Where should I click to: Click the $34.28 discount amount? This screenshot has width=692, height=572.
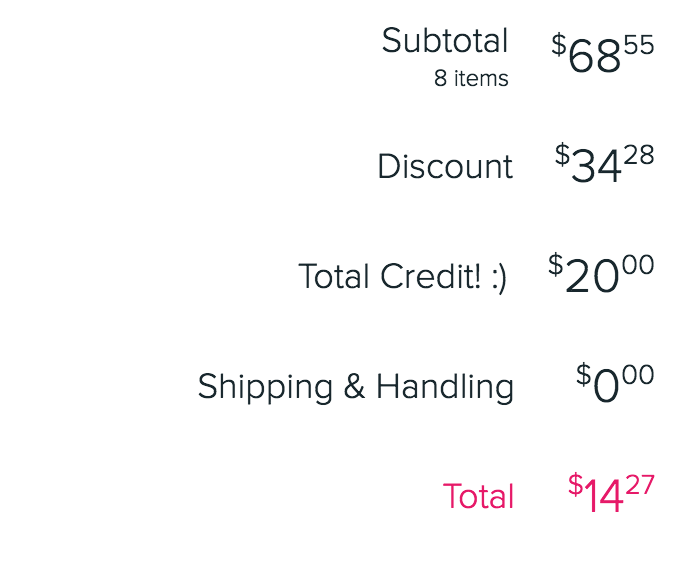click(x=605, y=163)
